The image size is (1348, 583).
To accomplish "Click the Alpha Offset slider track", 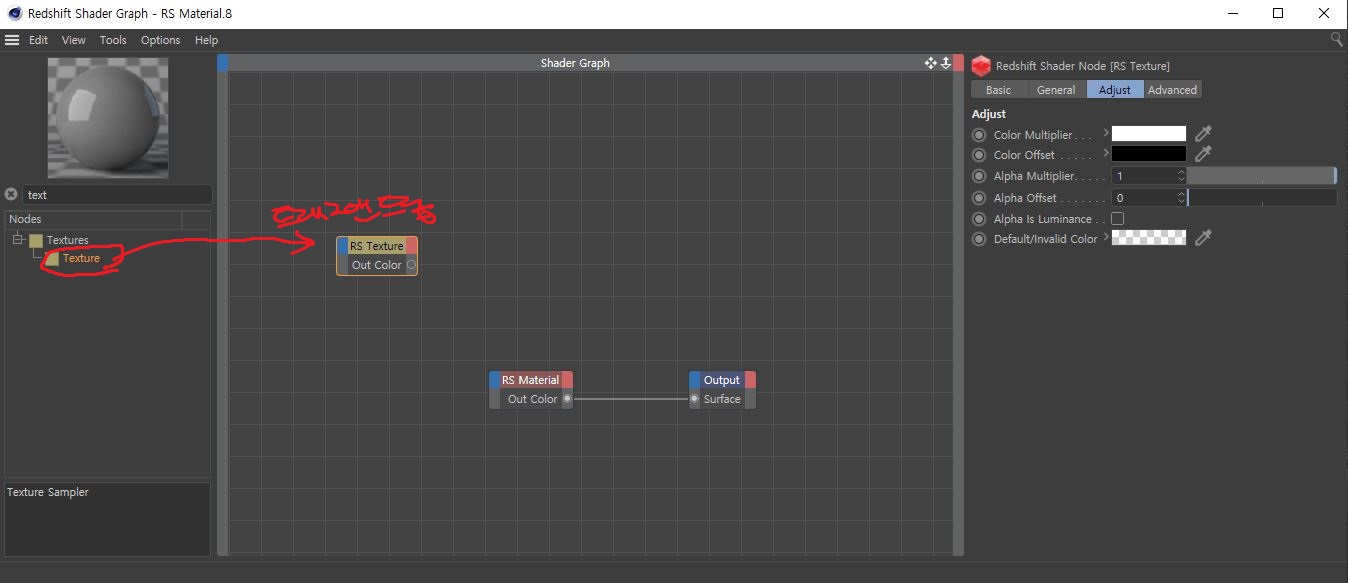I will click(1262, 198).
